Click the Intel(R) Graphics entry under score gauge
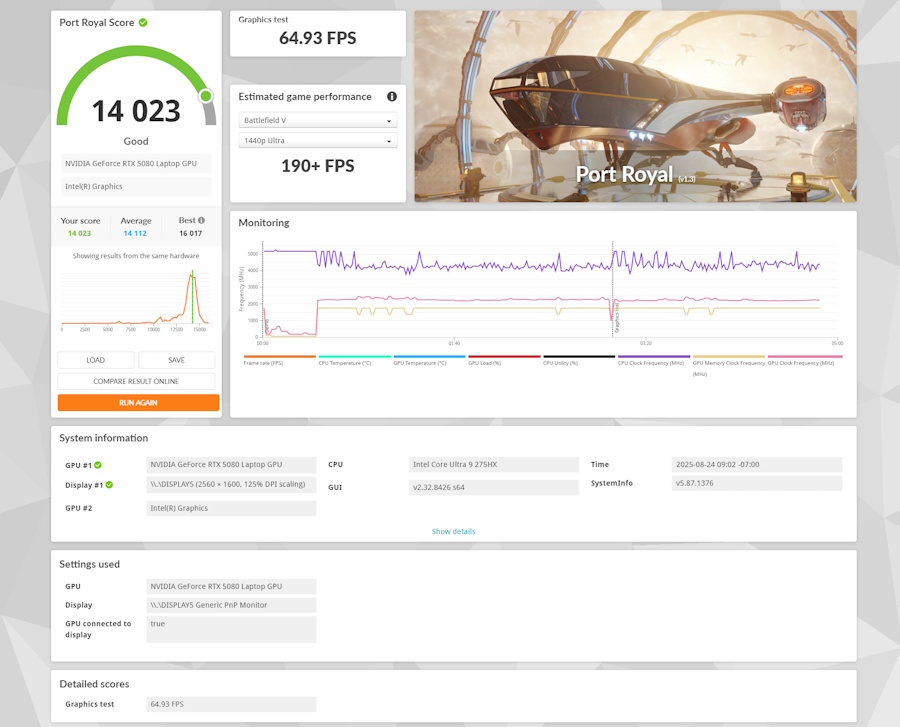 (x=136, y=186)
